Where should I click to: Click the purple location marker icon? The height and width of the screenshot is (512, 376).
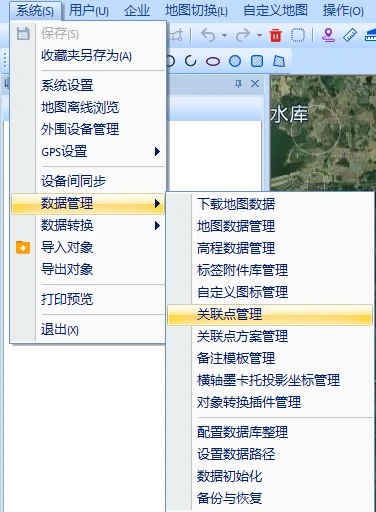(328, 35)
